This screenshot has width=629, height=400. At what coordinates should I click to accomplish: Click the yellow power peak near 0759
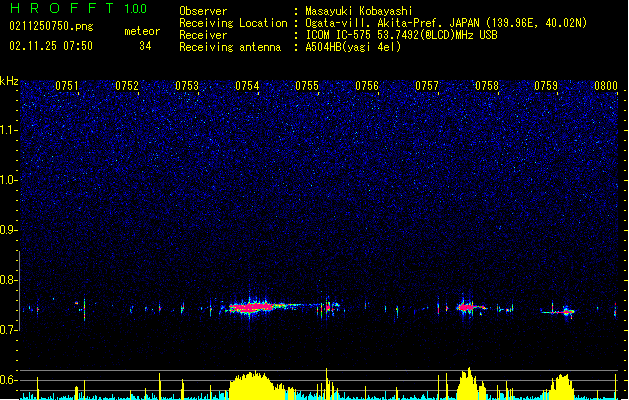coord(562,387)
